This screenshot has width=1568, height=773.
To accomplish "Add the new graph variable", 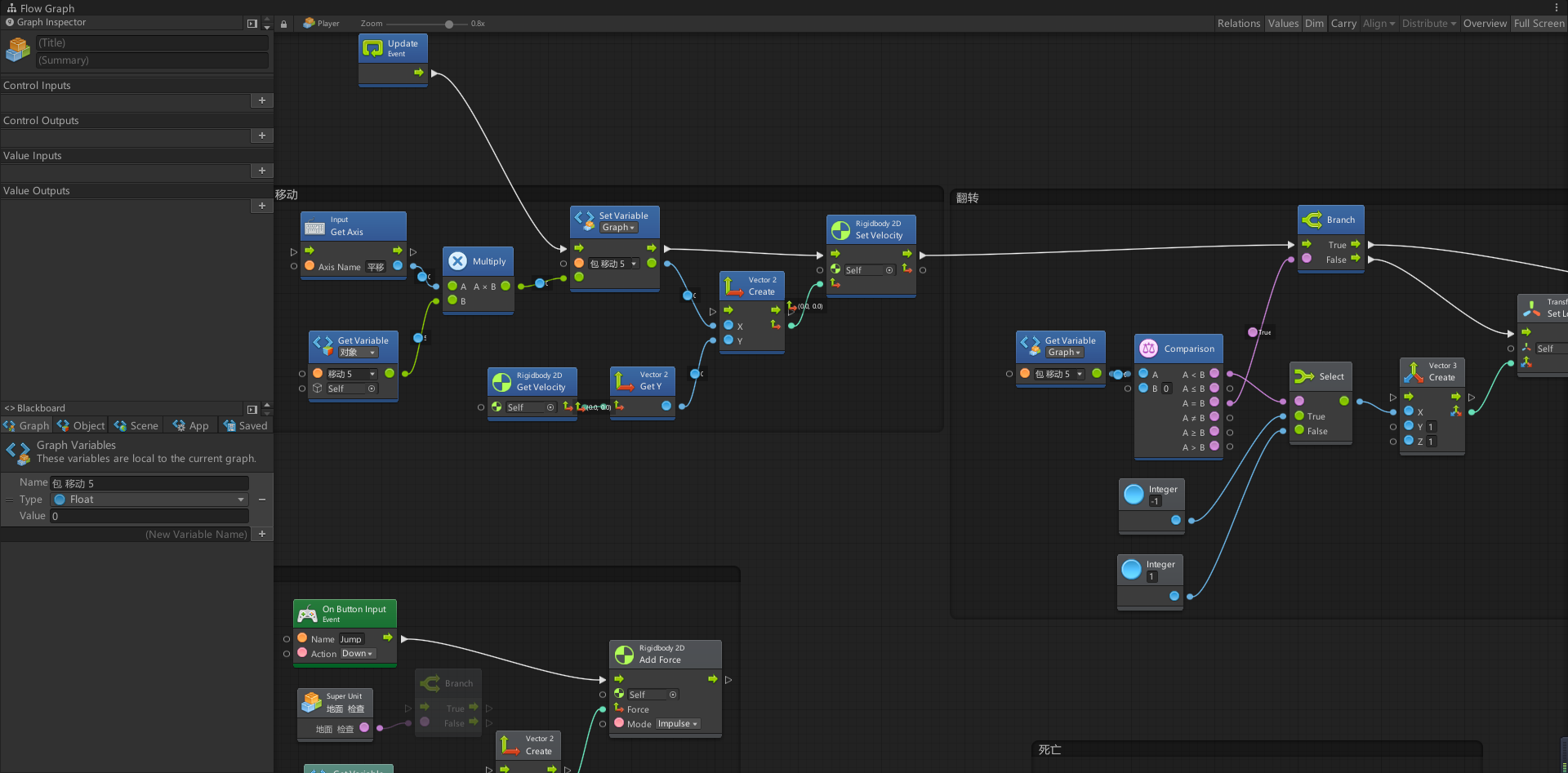I will (262, 534).
